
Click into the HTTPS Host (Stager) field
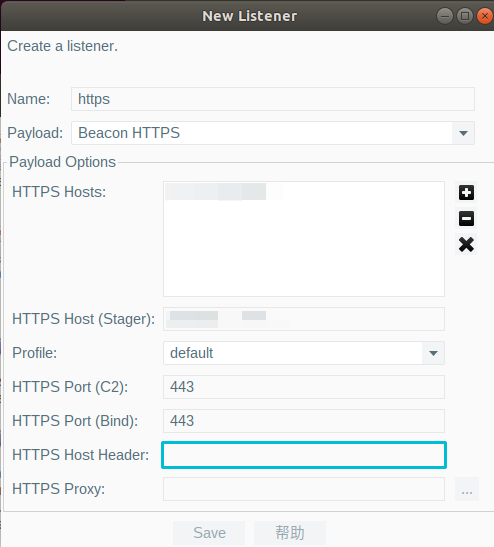click(304, 319)
